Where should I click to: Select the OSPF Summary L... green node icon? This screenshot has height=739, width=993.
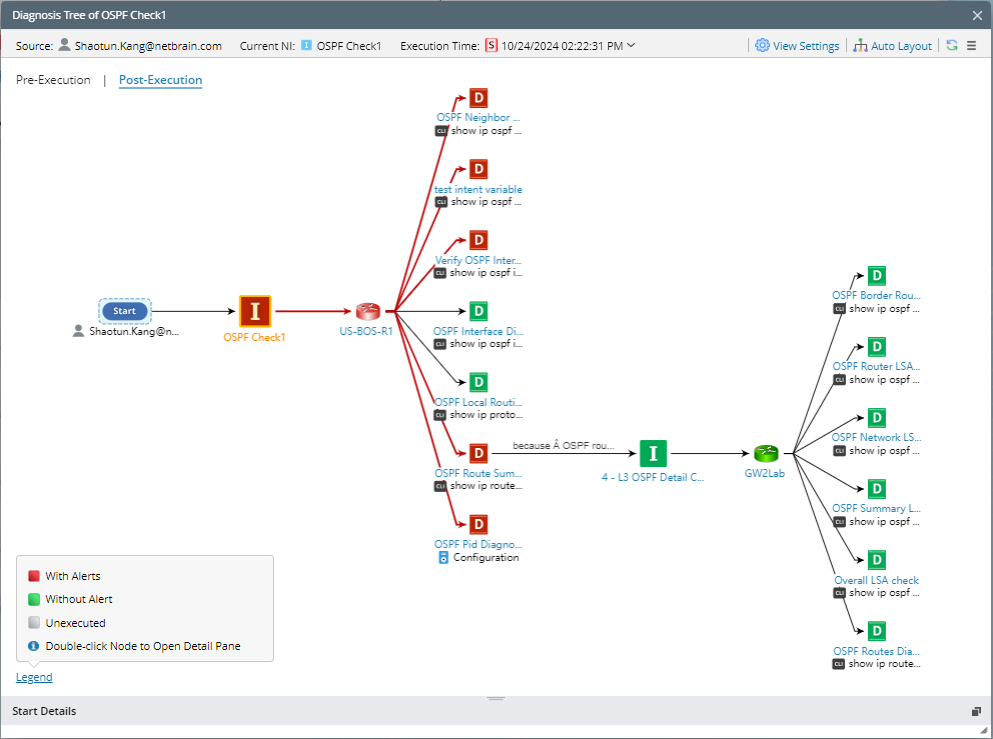[876, 488]
